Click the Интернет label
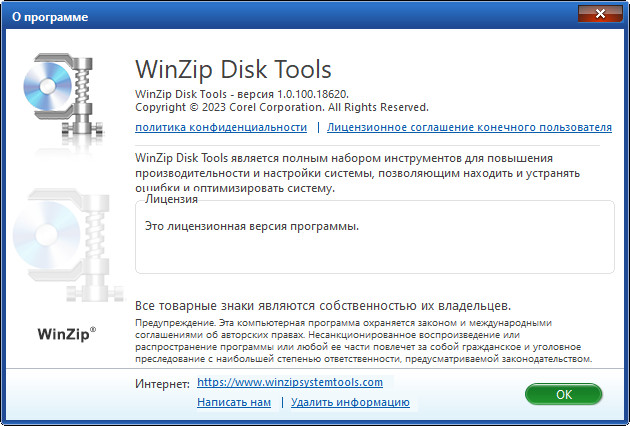The height and width of the screenshot is (426, 630). click(160, 383)
